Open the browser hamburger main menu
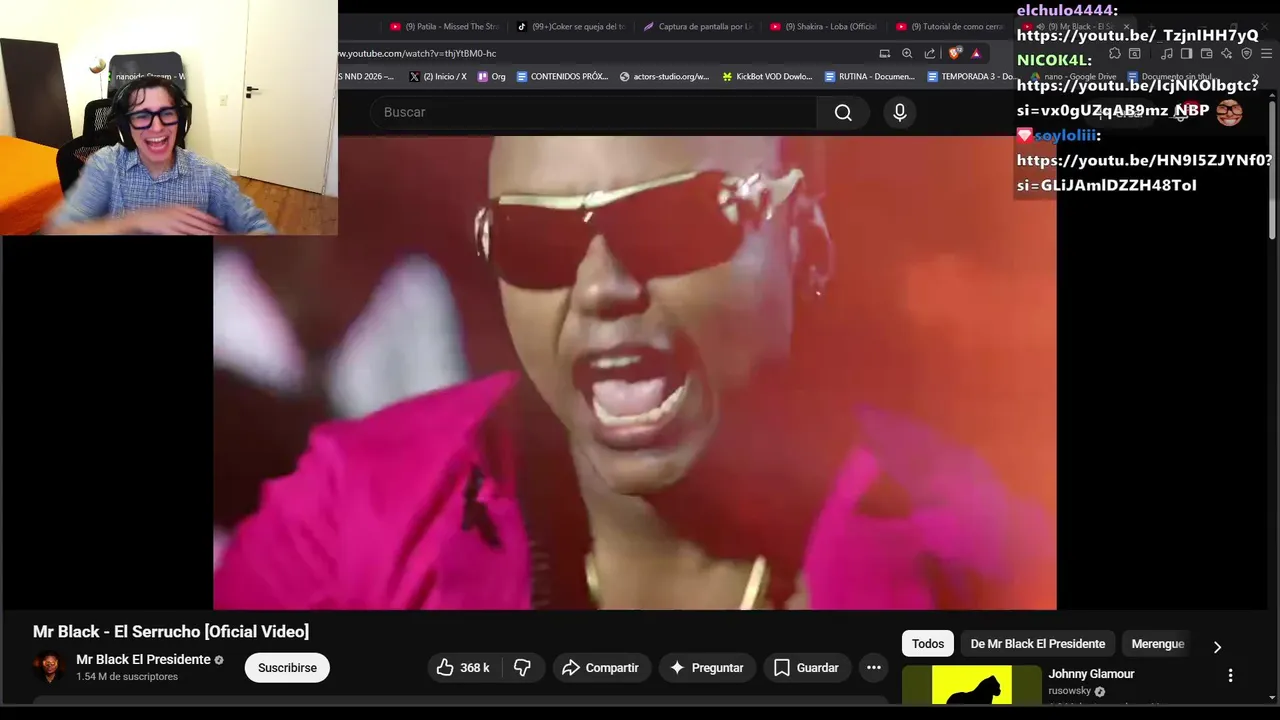Viewport: 1280px width, 720px height. (1268, 53)
